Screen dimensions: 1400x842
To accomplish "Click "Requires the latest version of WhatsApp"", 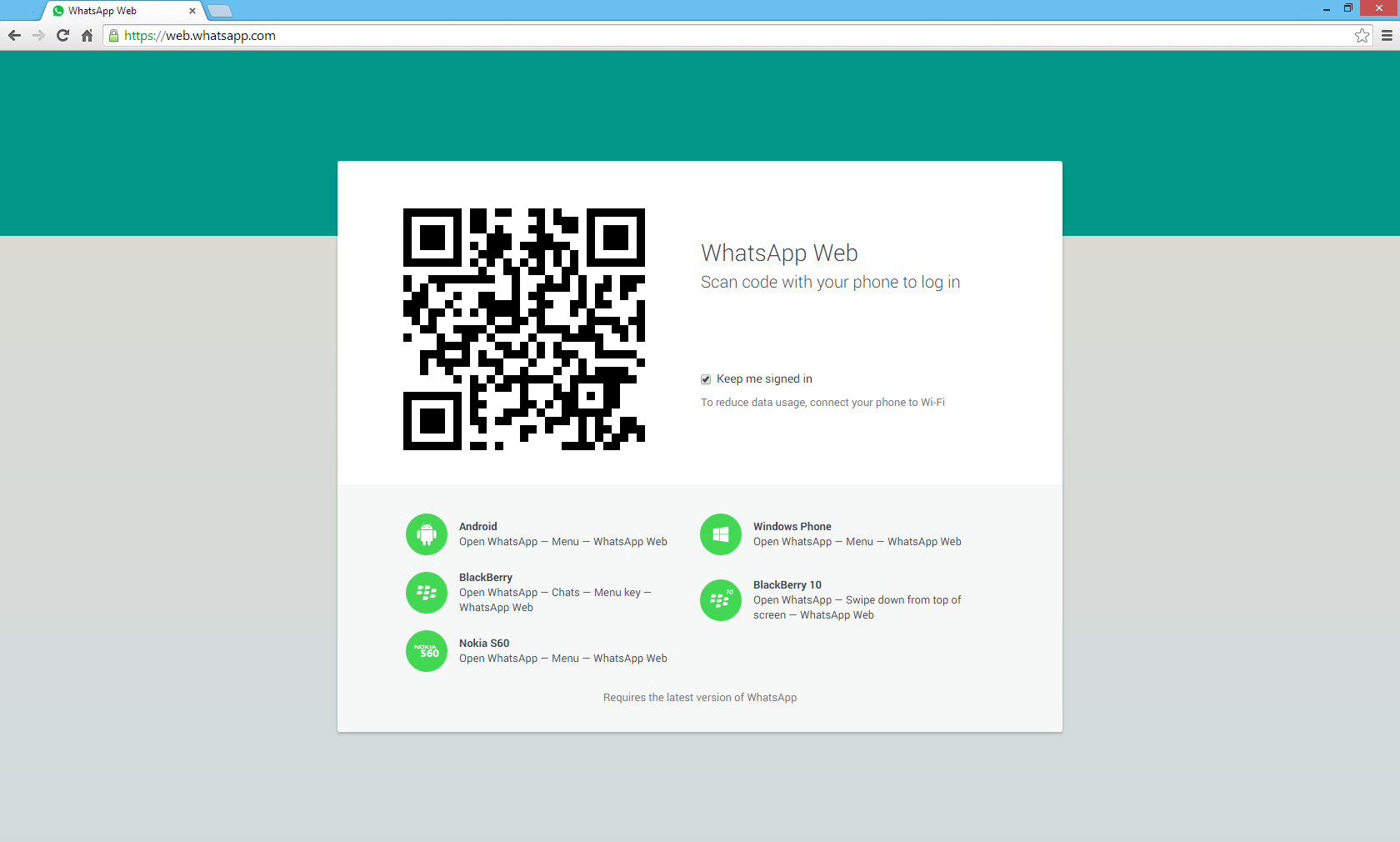I will click(x=700, y=697).
